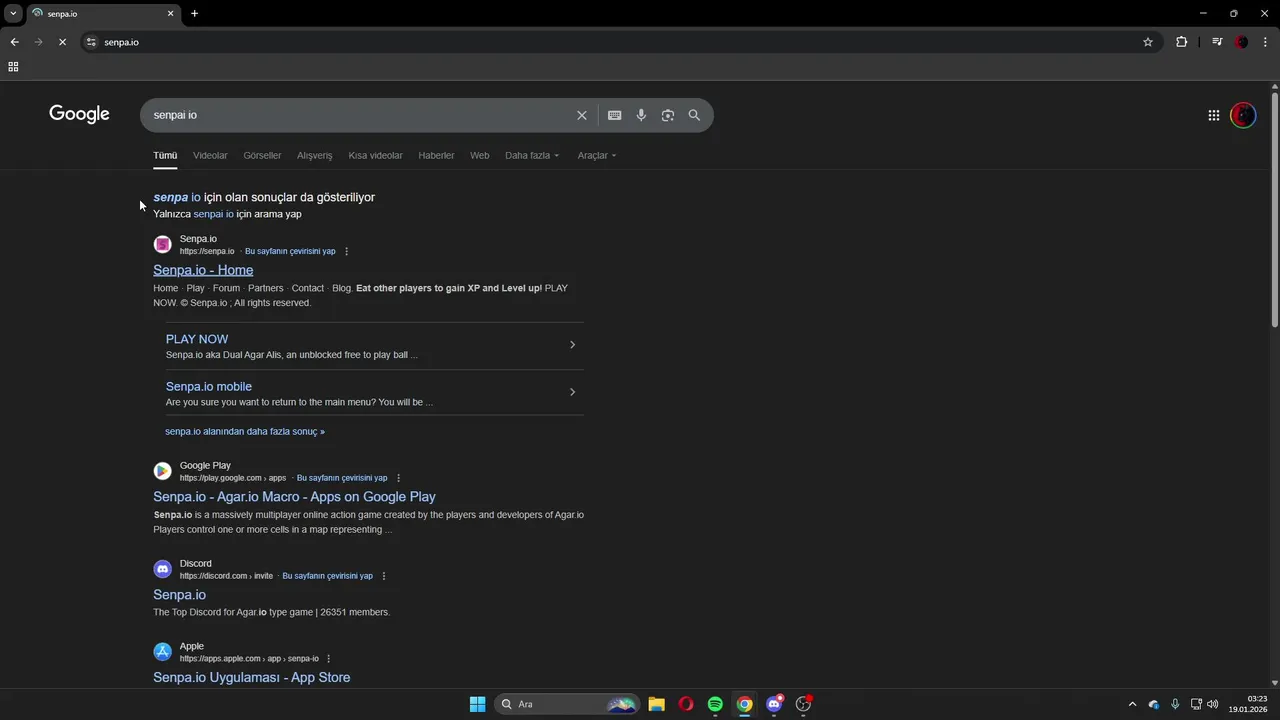Open the Google apps grid
The image size is (1280, 720).
click(x=1213, y=115)
